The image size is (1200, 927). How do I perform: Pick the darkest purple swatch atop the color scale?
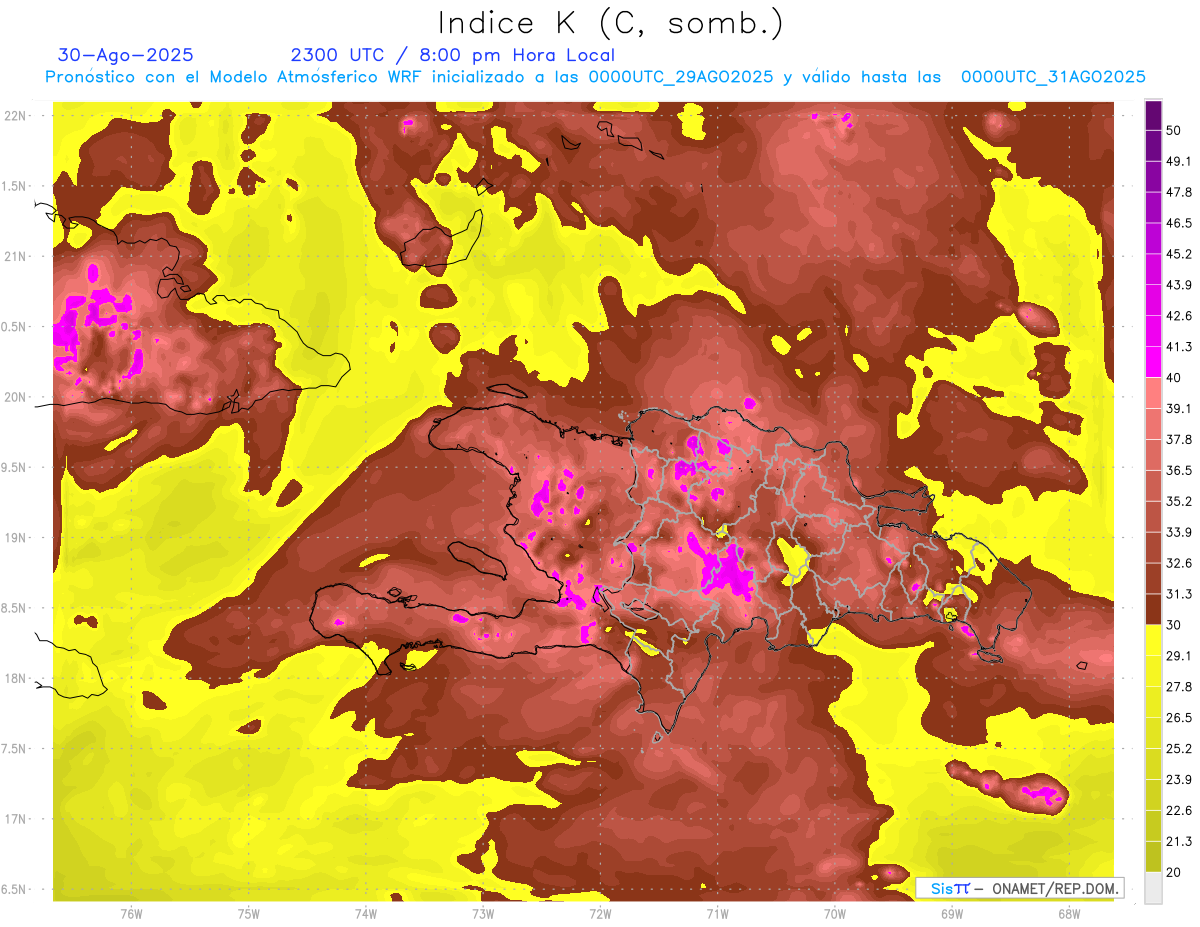pyautogui.click(x=1153, y=115)
